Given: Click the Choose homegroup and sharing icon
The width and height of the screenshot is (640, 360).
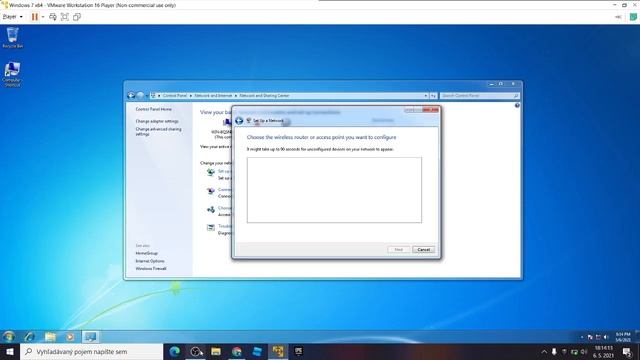Looking at the screenshot, I should tap(211, 209).
